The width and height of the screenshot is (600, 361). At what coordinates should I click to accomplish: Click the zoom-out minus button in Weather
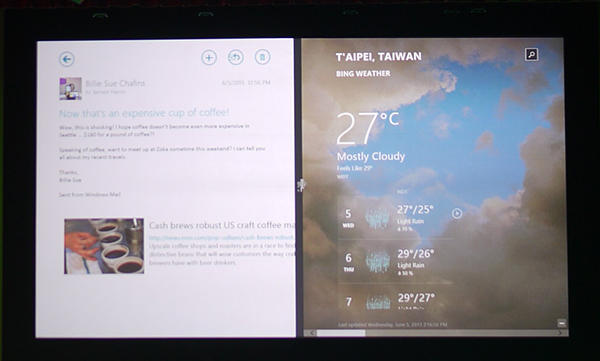pos(561,323)
